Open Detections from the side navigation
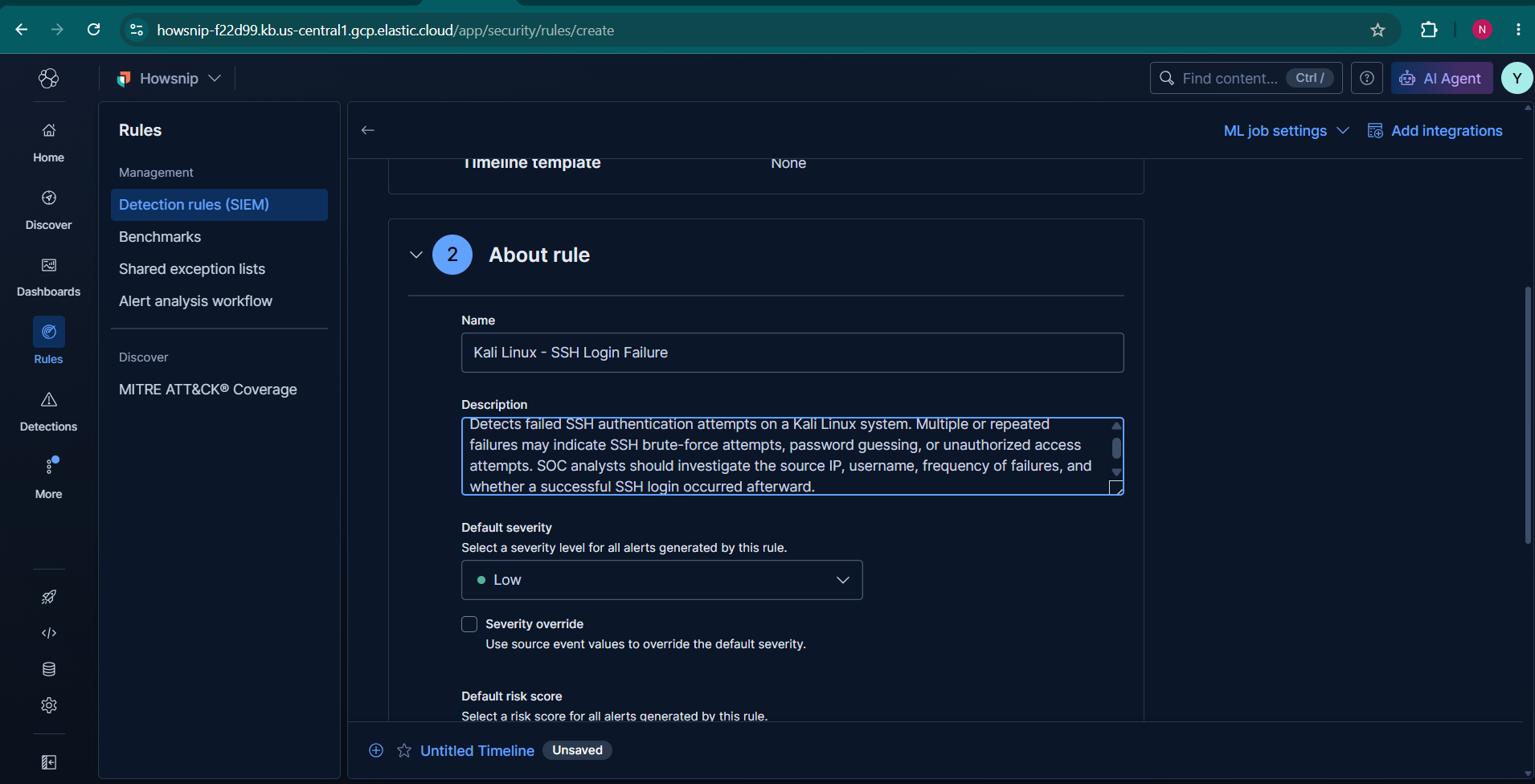This screenshot has height=784, width=1535. (x=49, y=410)
